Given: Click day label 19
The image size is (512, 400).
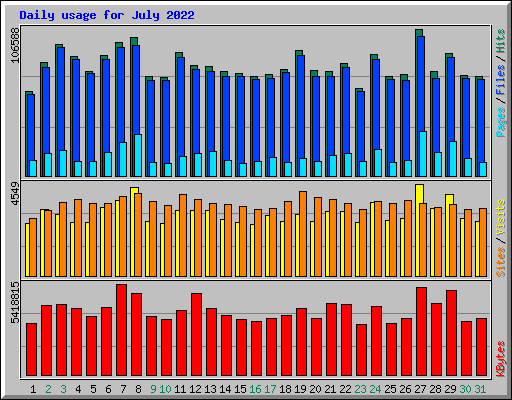Looking at the screenshot, I should tap(300, 389).
